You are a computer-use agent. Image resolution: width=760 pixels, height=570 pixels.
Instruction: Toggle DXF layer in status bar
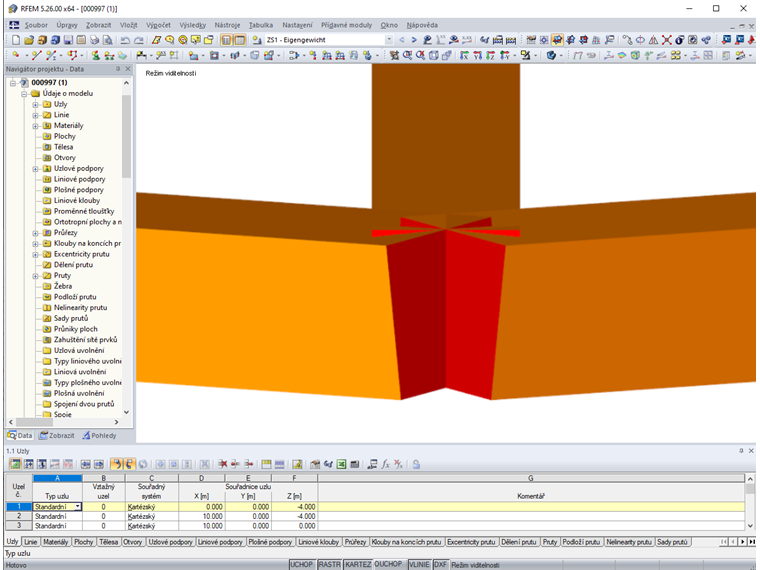(440, 565)
